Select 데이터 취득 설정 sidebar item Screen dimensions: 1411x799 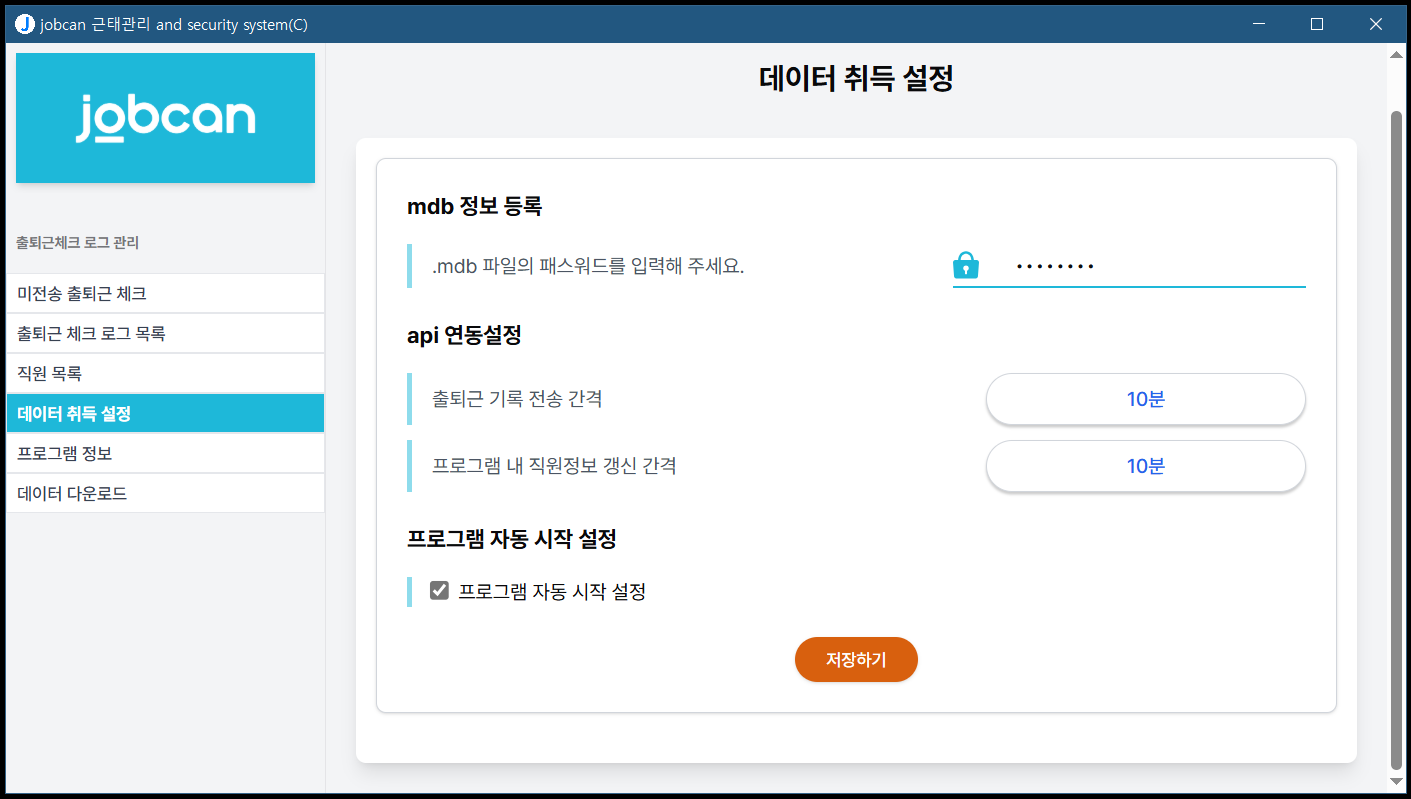165,413
